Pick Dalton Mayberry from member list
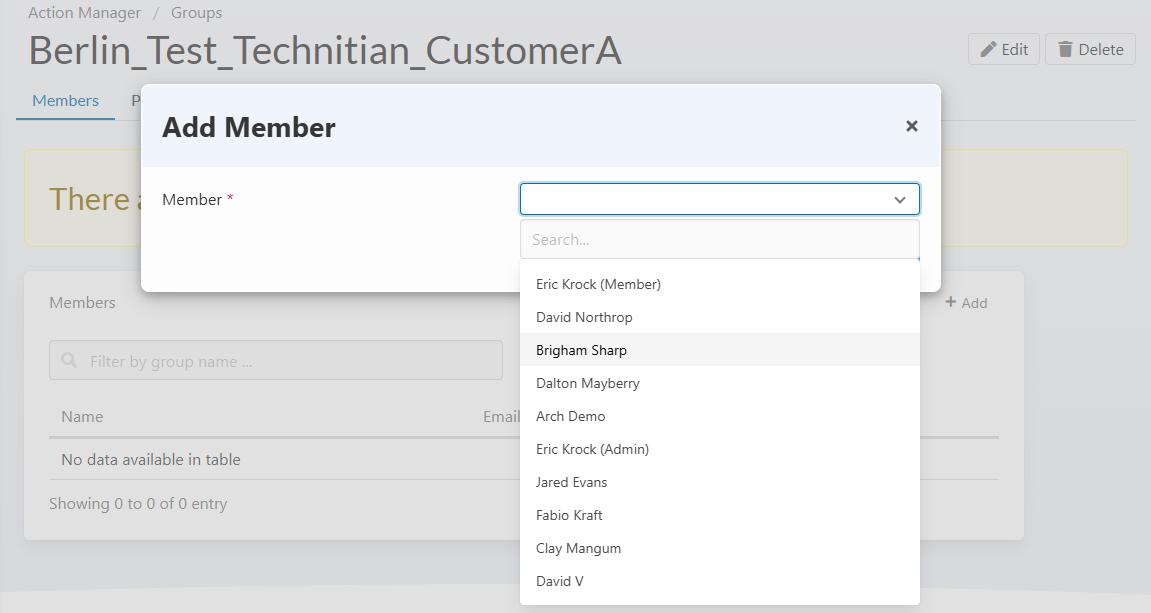Image resolution: width=1151 pixels, height=613 pixels. [x=587, y=383]
